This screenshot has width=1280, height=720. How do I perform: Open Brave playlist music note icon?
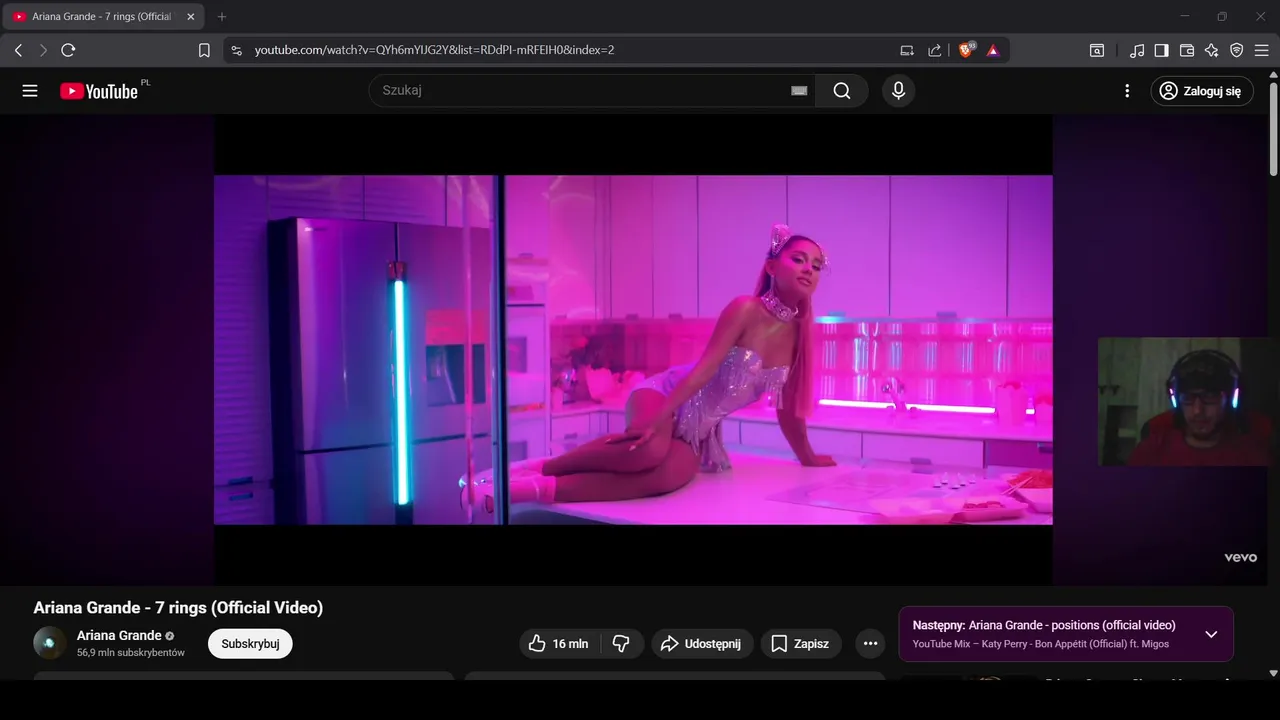click(1137, 50)
